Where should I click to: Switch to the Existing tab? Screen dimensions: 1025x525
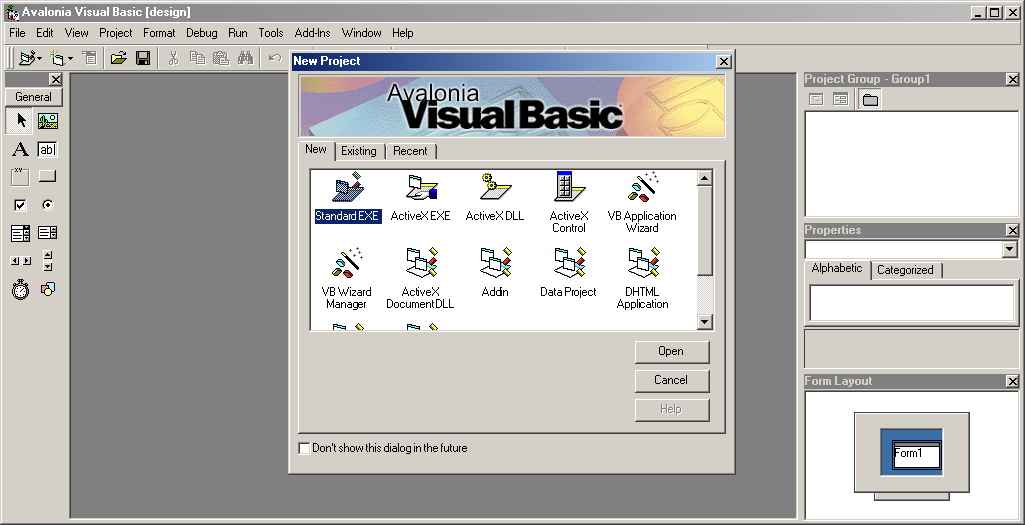(358, 151)
